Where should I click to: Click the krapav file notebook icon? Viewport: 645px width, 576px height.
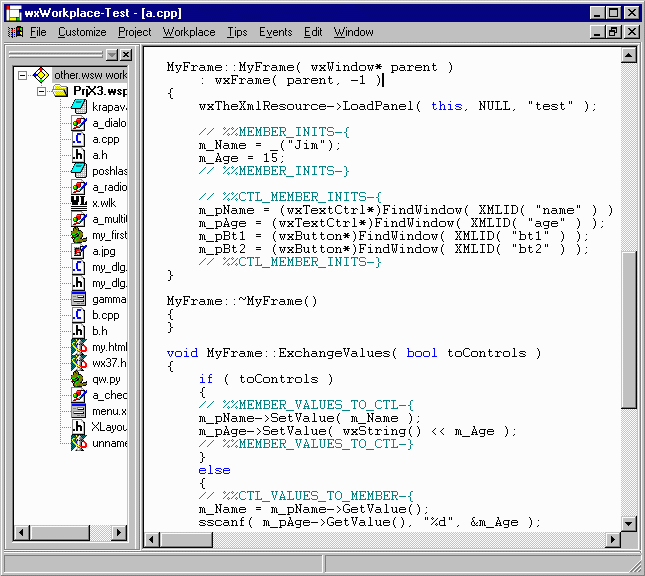coord(79,107)
